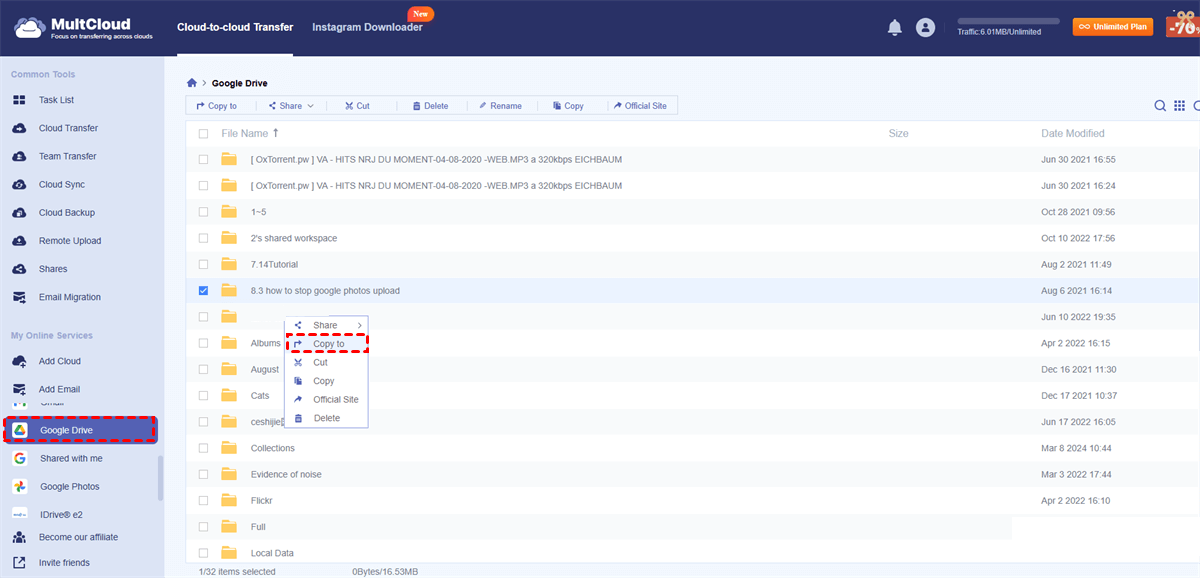This screenshot has height=578, width=1200.
Task: Open Cloud Transfer in sidebar
Action: click(68, 128)
